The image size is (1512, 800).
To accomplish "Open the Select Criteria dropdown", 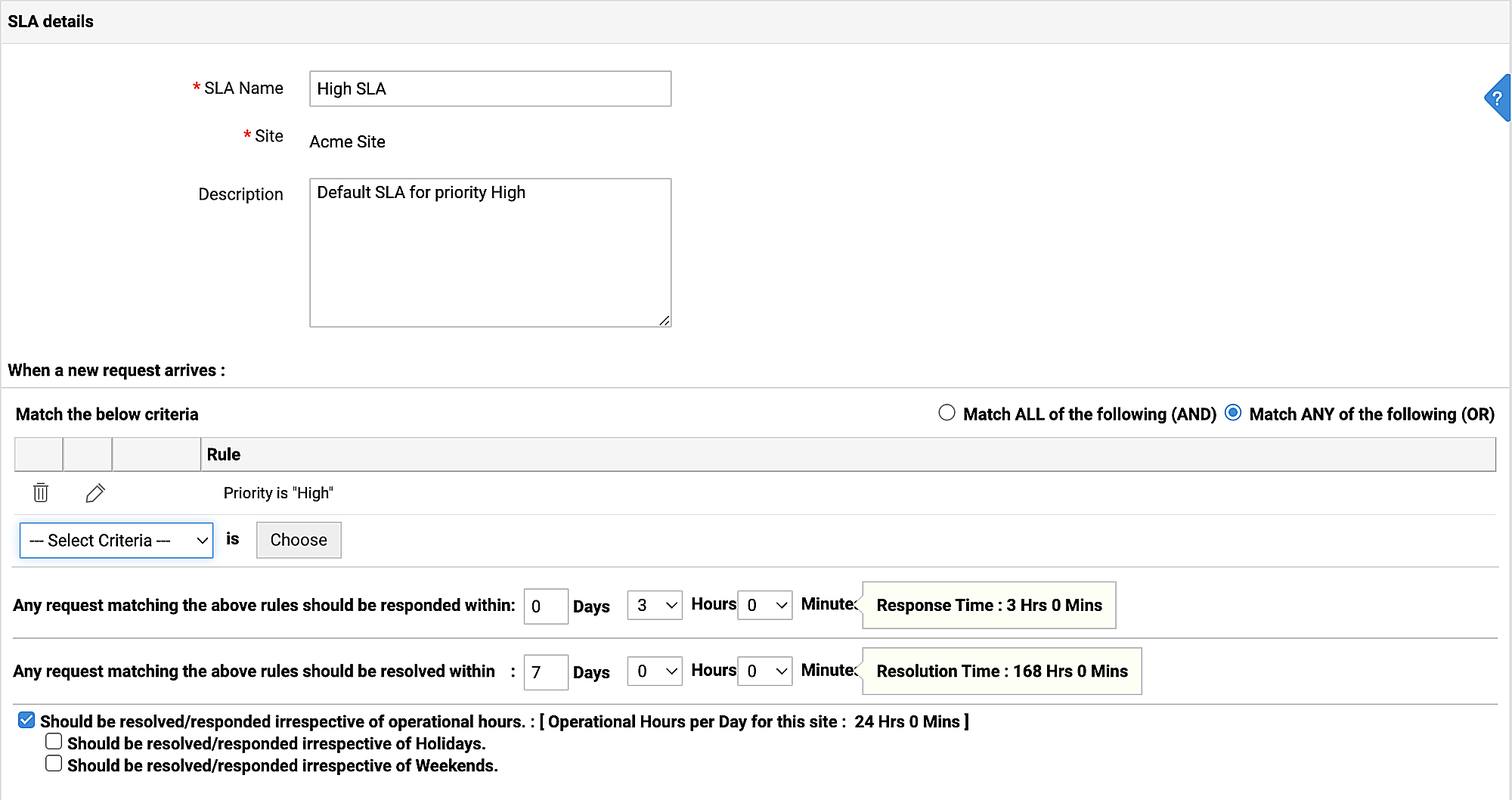I will [x=116, y=541].
